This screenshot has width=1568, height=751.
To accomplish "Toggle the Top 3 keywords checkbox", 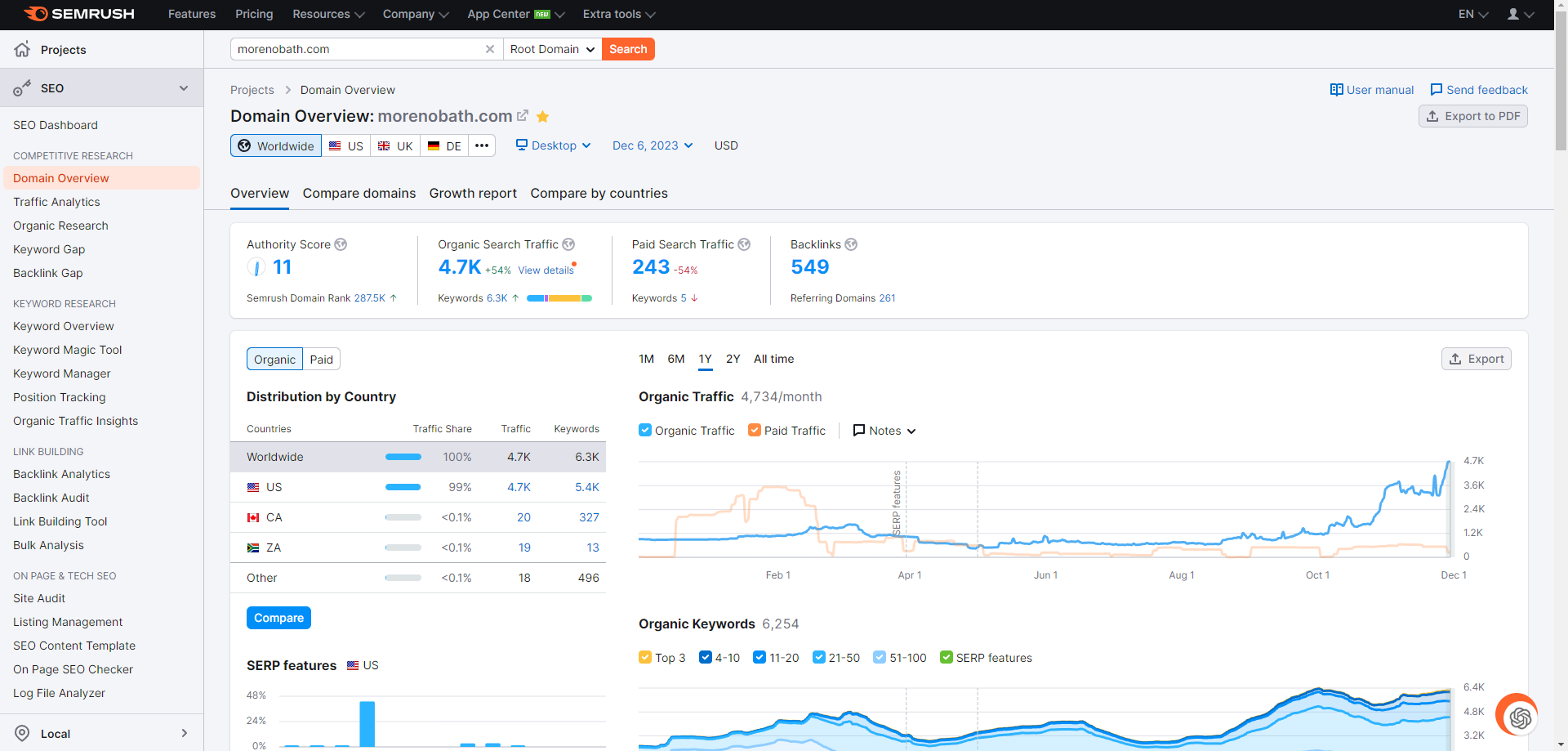I will coord(645,658).
